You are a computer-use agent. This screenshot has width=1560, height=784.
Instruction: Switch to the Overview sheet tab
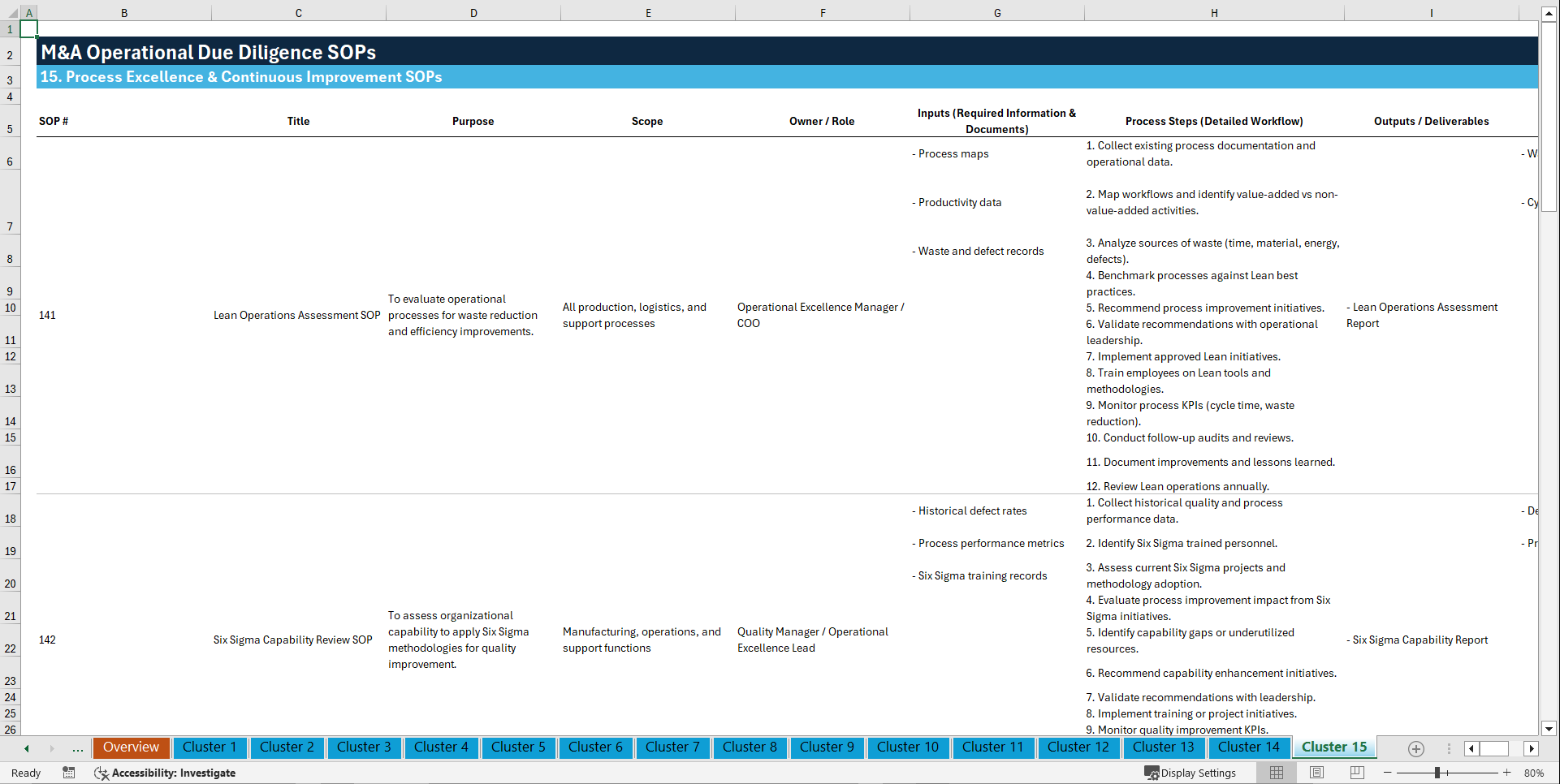point(131,747)
